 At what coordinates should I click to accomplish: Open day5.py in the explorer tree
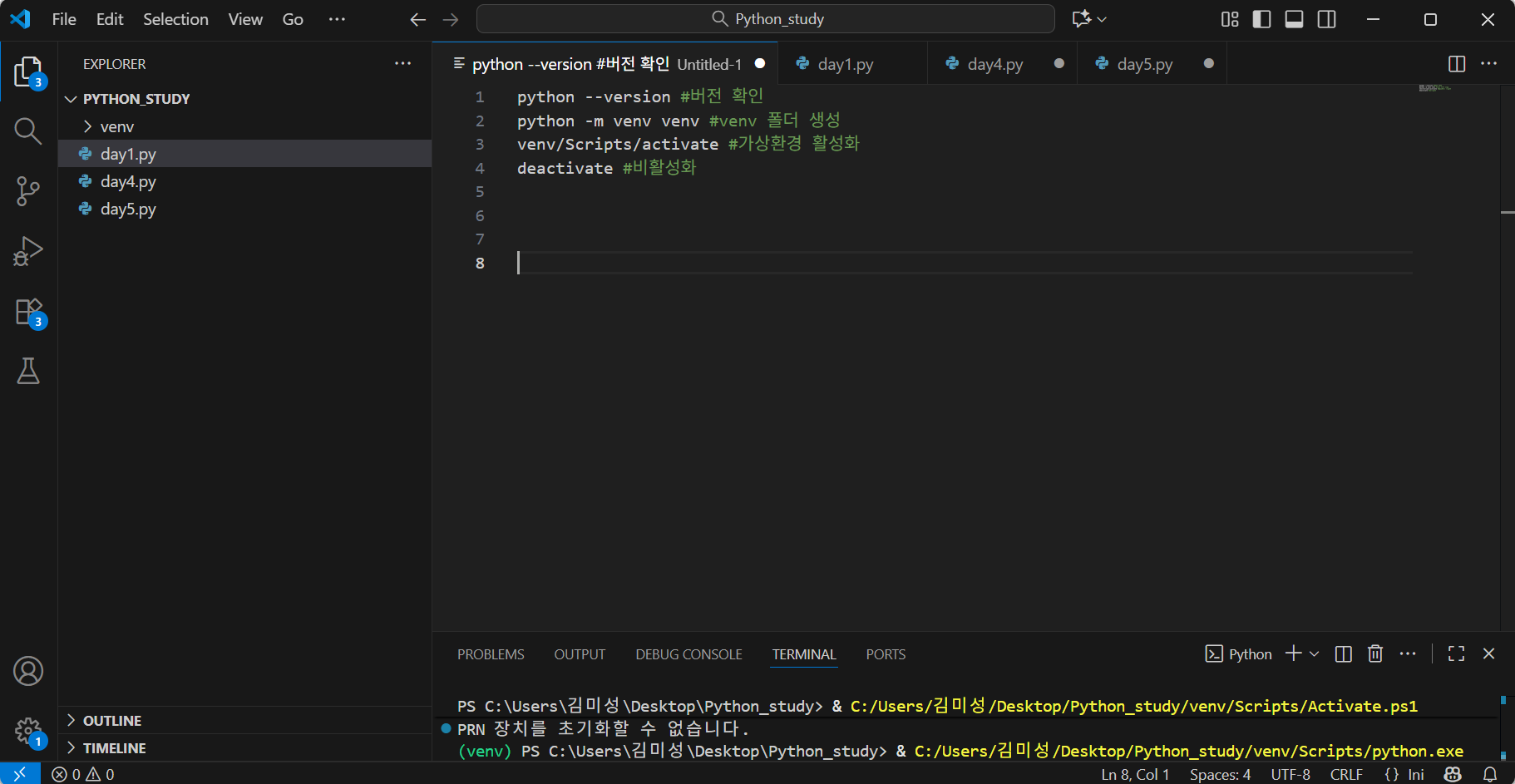click(x=244, y=209)
